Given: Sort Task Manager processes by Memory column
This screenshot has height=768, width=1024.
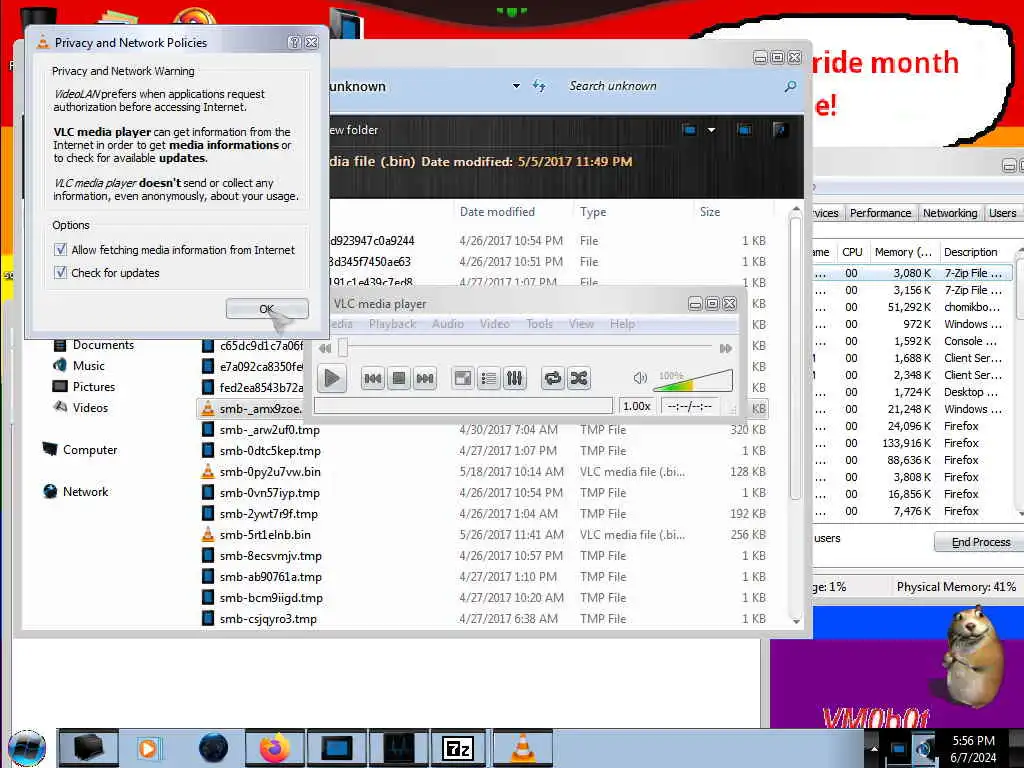Looking at the screenshot, I should click(903, 252).
